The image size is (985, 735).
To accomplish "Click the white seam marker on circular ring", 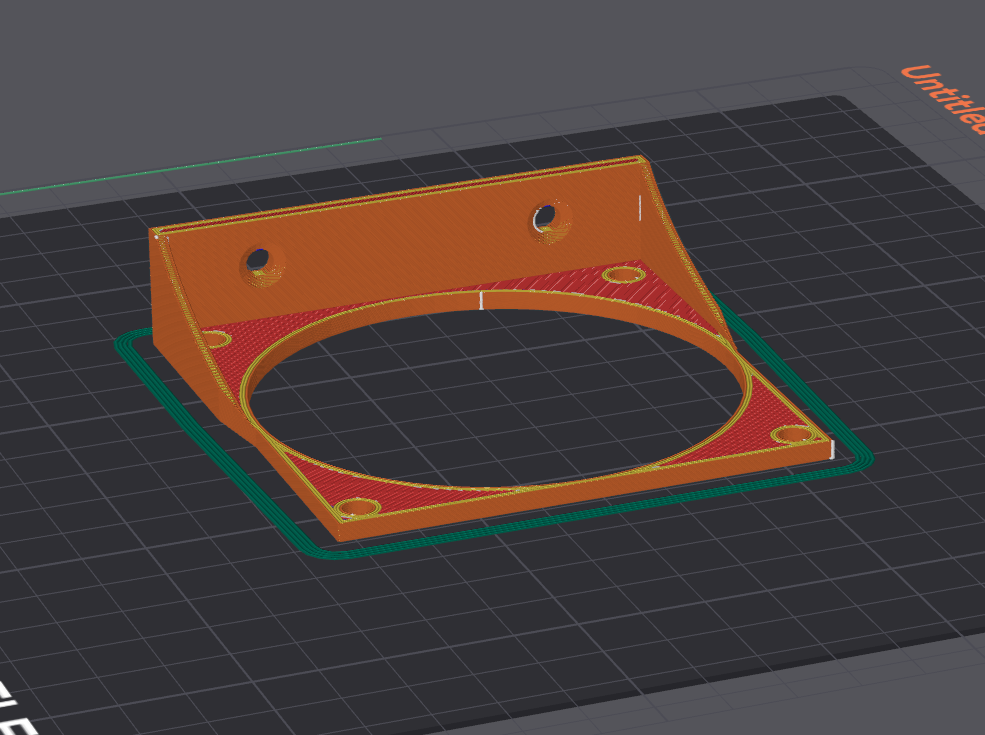I will (x=481, y=301).
